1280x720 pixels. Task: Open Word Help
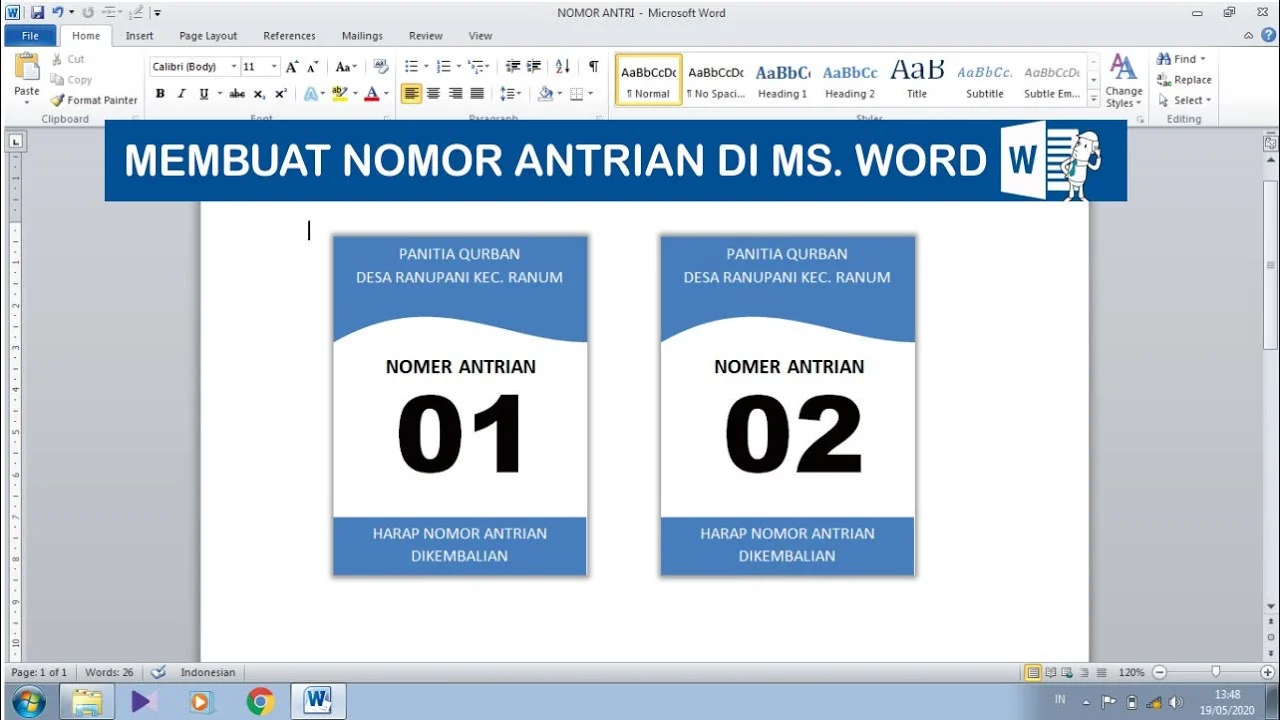[1268, 35]
